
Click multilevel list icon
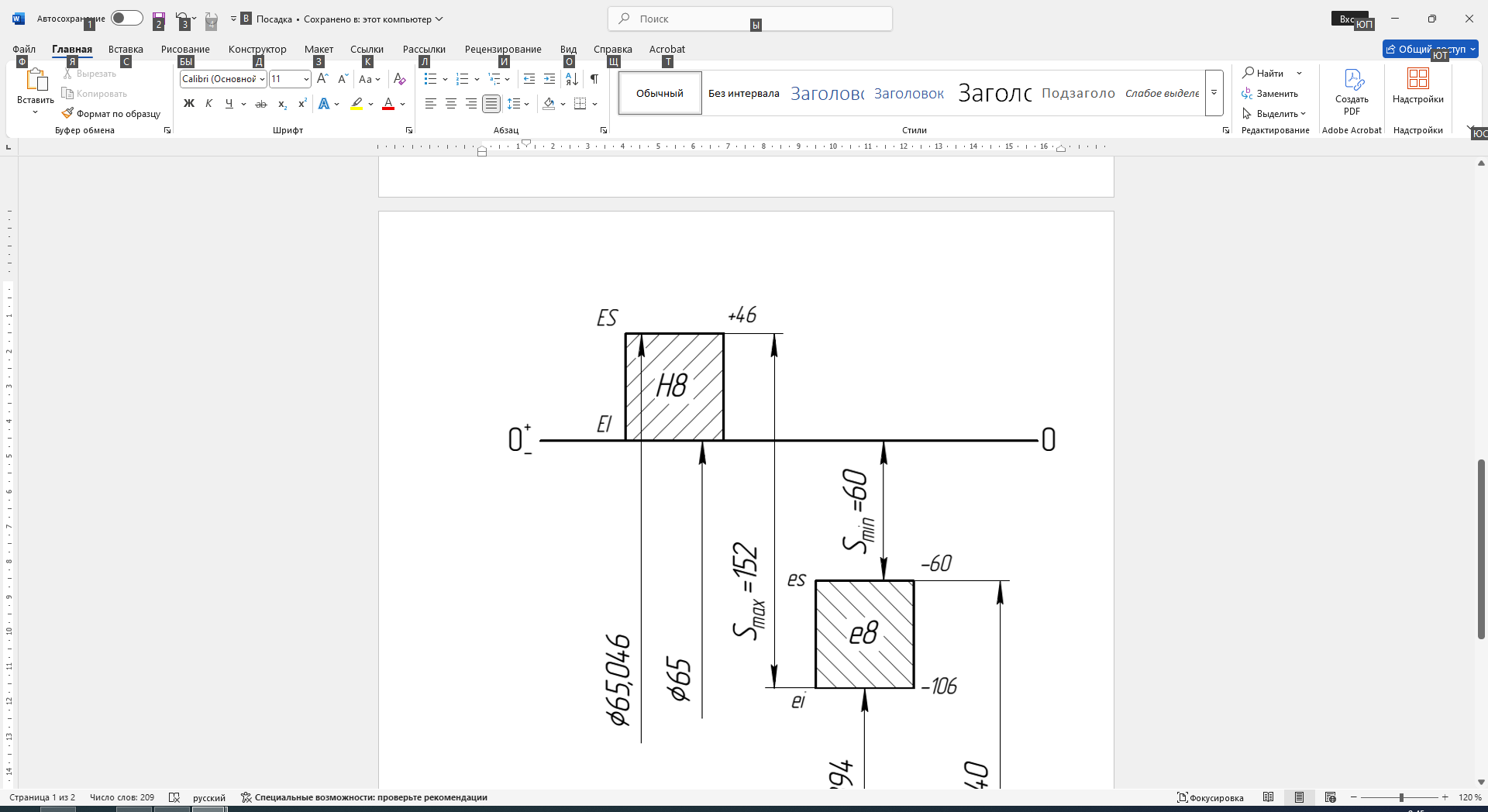click(x=494, y=78)
